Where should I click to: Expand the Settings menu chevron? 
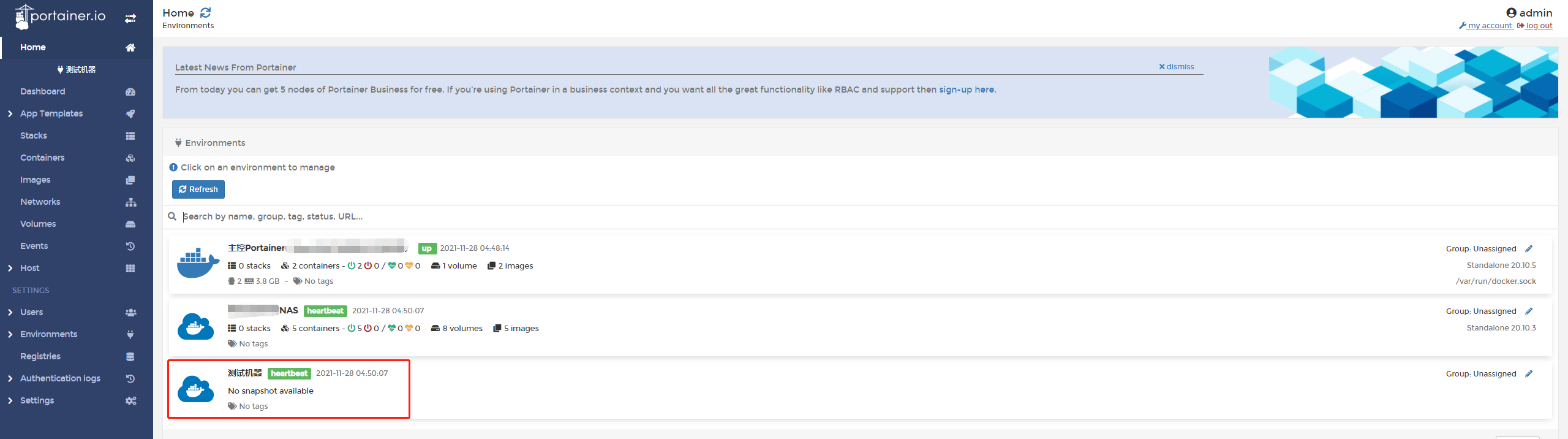coord(10,400)
